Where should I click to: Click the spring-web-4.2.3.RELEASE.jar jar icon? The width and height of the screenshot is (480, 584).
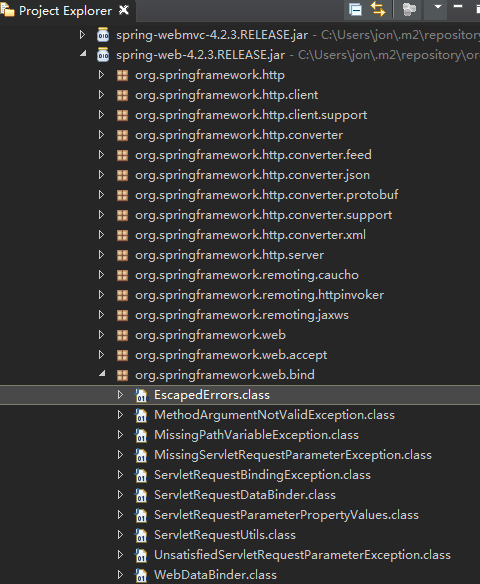pyautogui.click(x=103, y=55)
